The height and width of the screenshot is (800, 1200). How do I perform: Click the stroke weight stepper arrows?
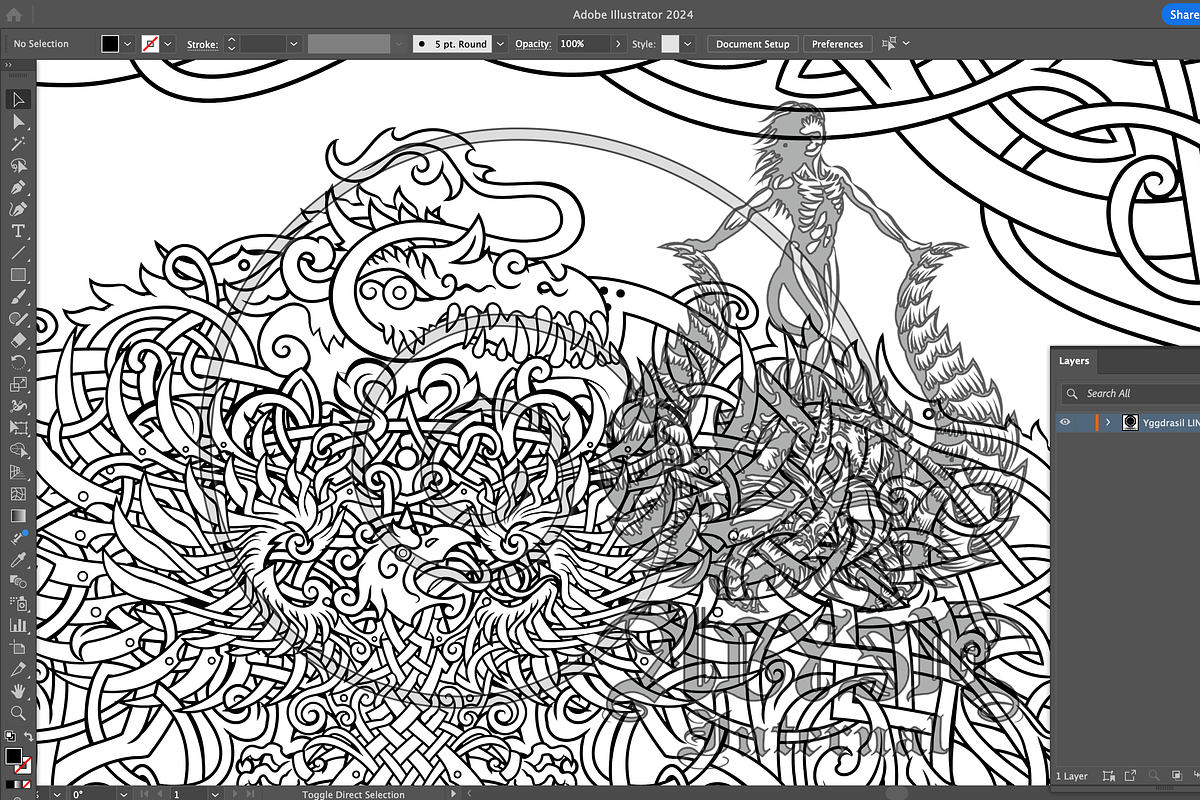click(231, 44)
